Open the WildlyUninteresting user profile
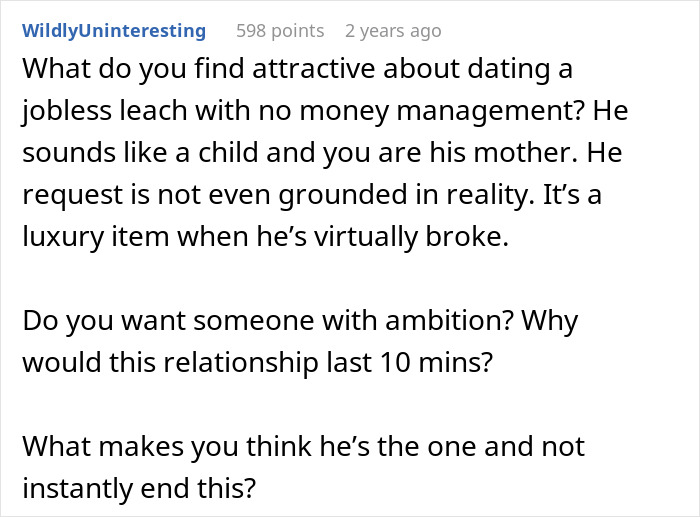This screenshot has height=517, width=700. point(113,31)
